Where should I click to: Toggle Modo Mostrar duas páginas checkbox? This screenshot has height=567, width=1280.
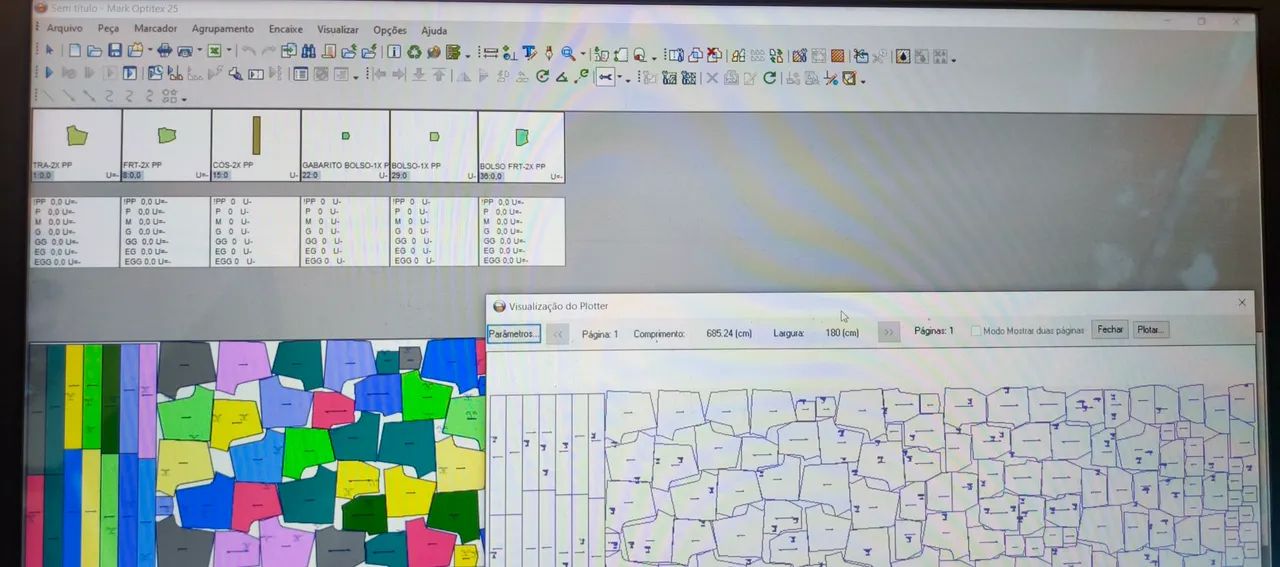tap(976, 330)
